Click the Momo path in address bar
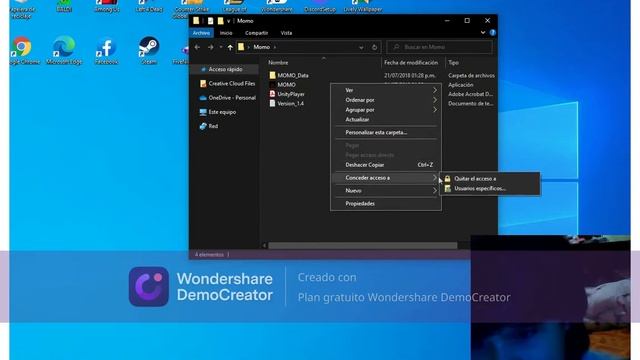 click(x=262, y=47)
